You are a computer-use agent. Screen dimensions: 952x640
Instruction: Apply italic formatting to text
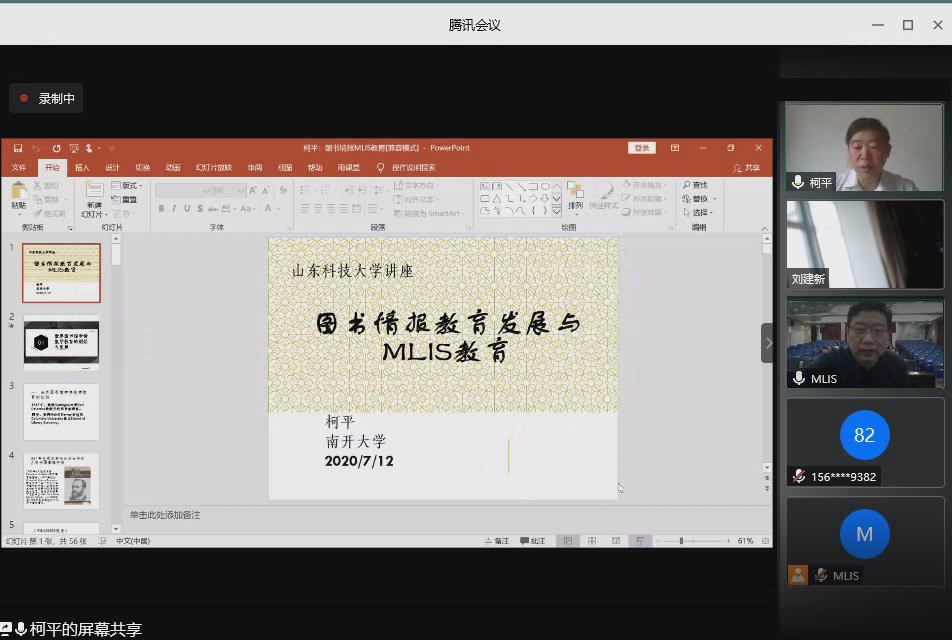point(174,208)
